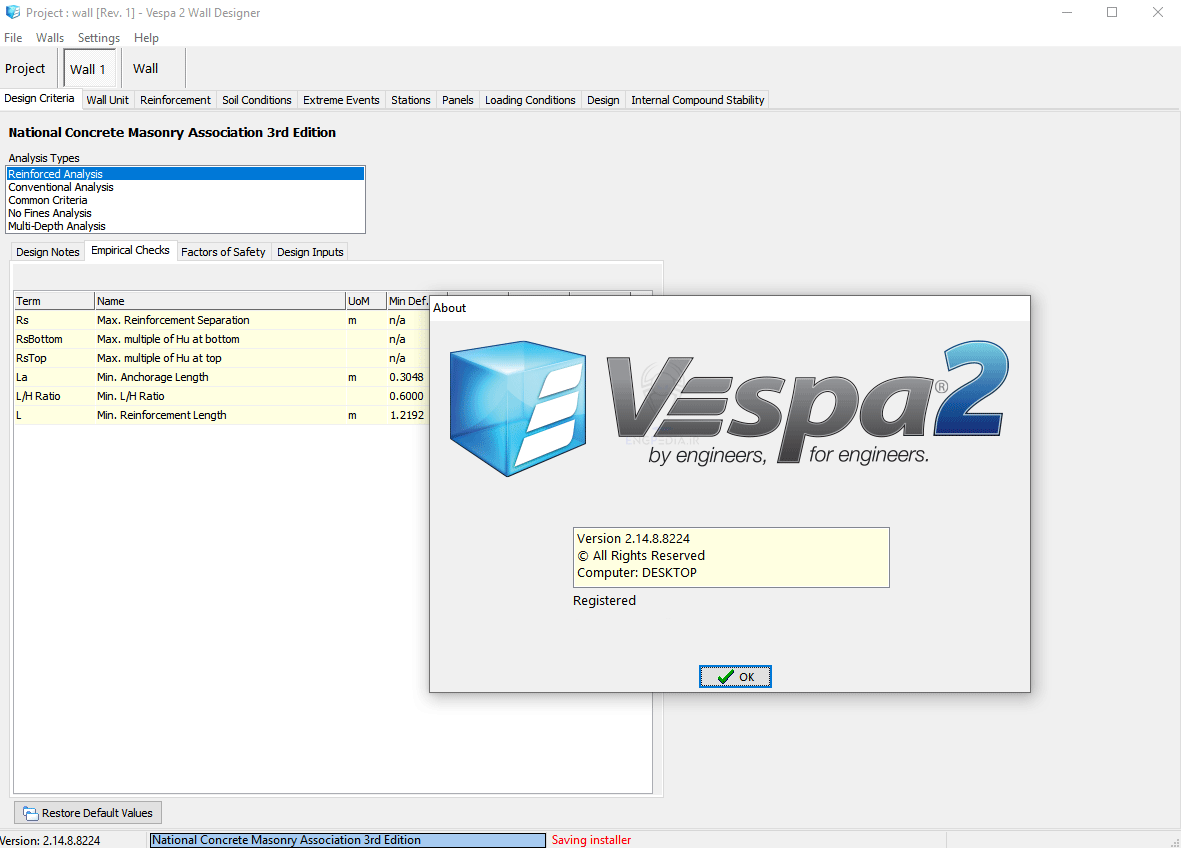
Task: Switch to the Stations tab
Action: [410, 100]
